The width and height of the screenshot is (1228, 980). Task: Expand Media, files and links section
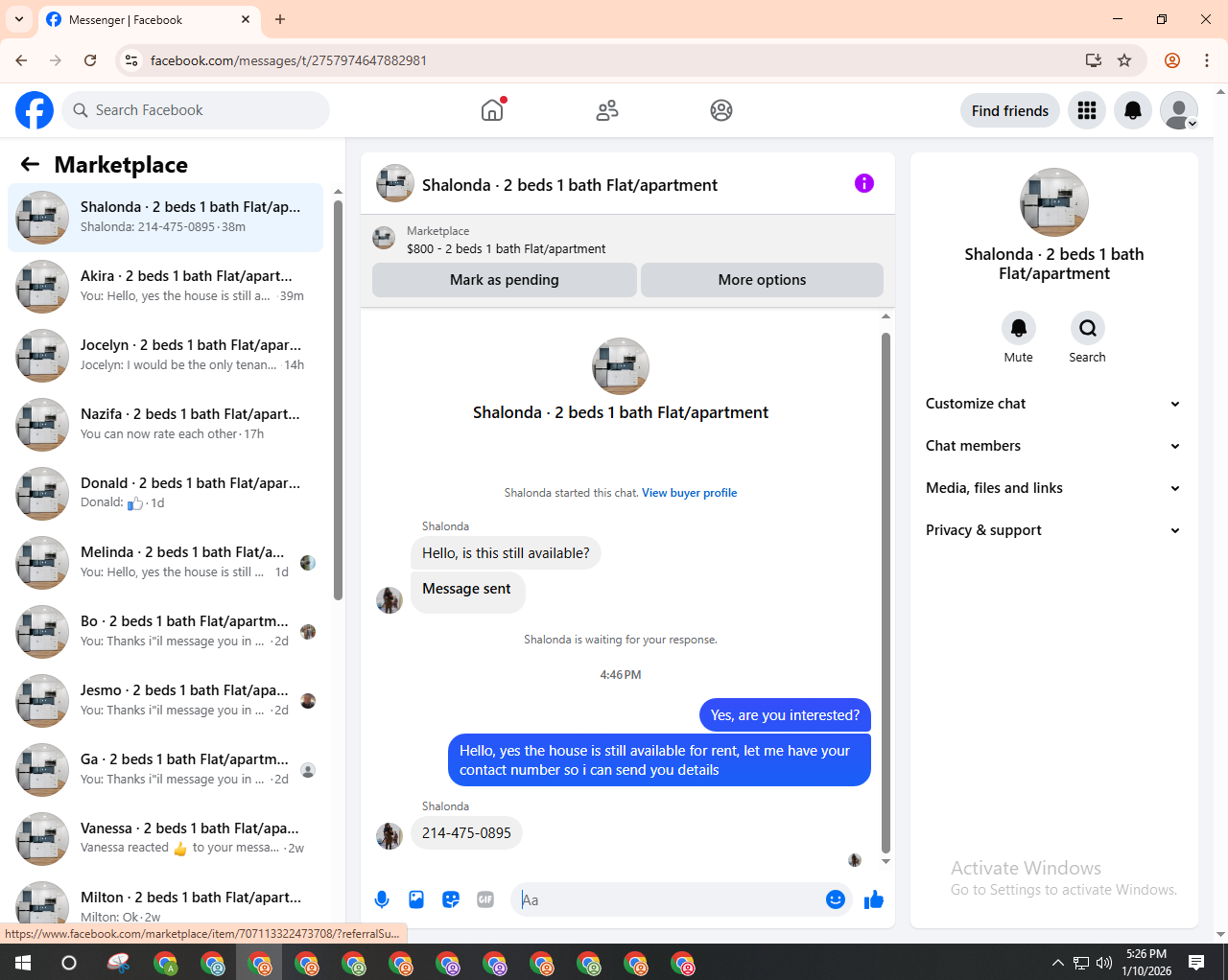click(x=1052, y=488)
